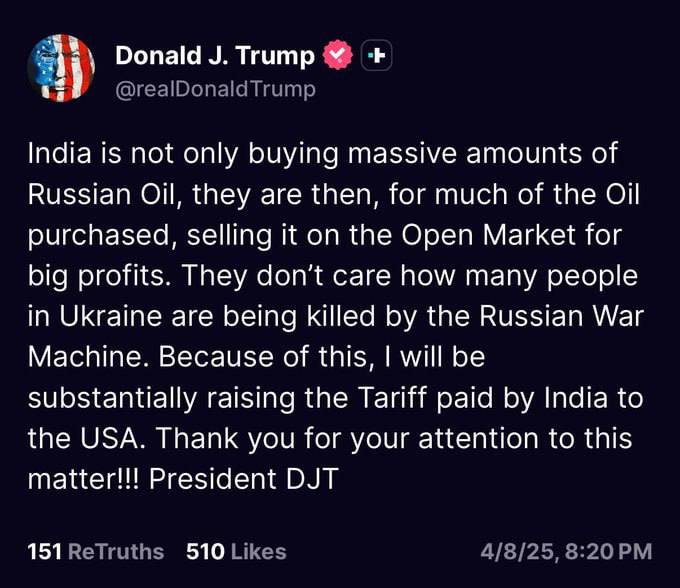The image size is (680, 588).
Task: Open Donald J. Trump's profile avatar
Action: (61, 70)
